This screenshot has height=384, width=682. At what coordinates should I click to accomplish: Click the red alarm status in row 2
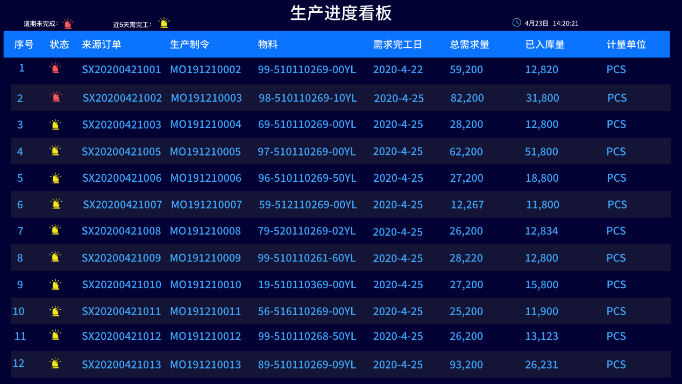coord(56,97)
